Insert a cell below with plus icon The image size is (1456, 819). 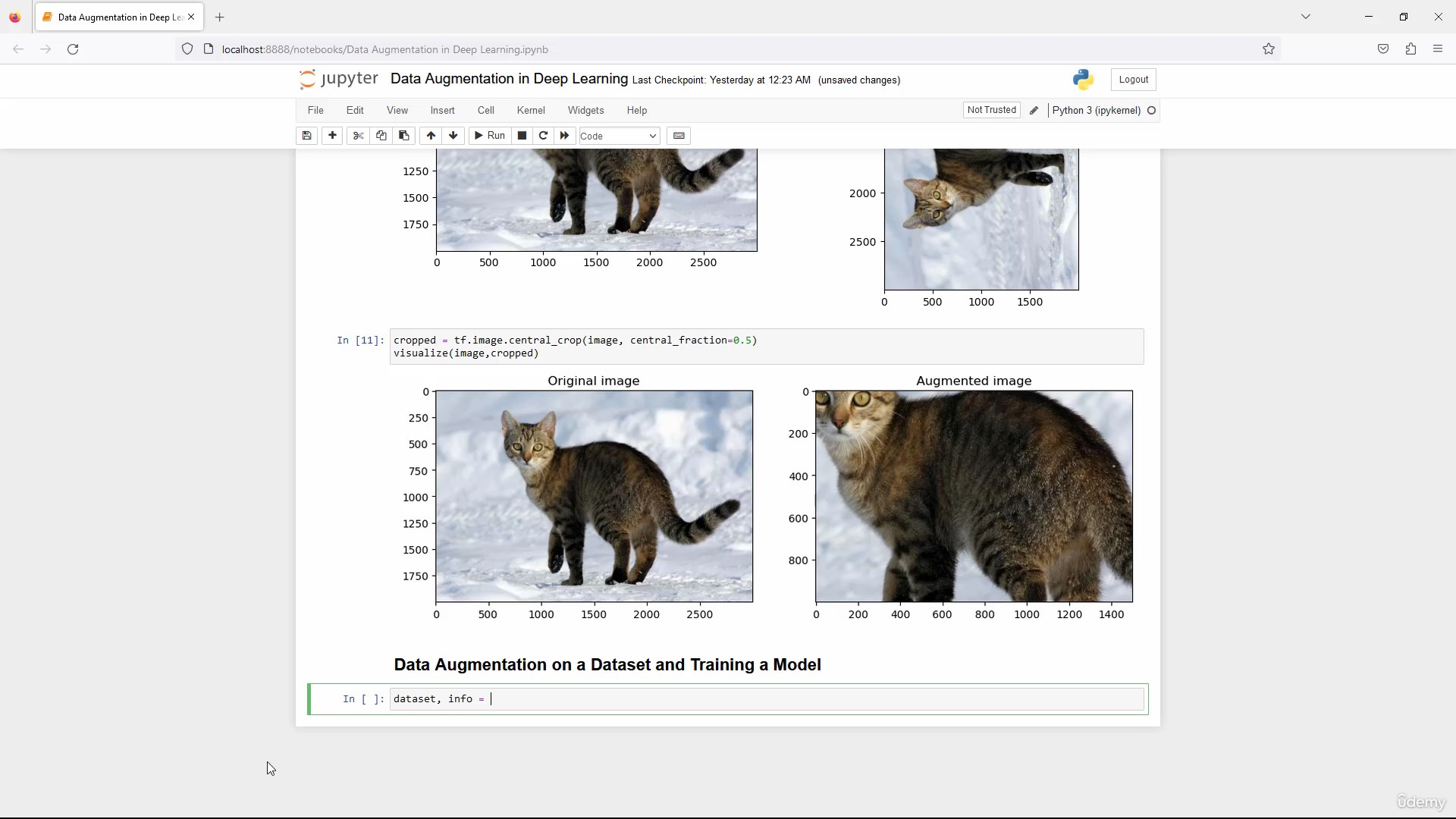(x=332, y=136)
